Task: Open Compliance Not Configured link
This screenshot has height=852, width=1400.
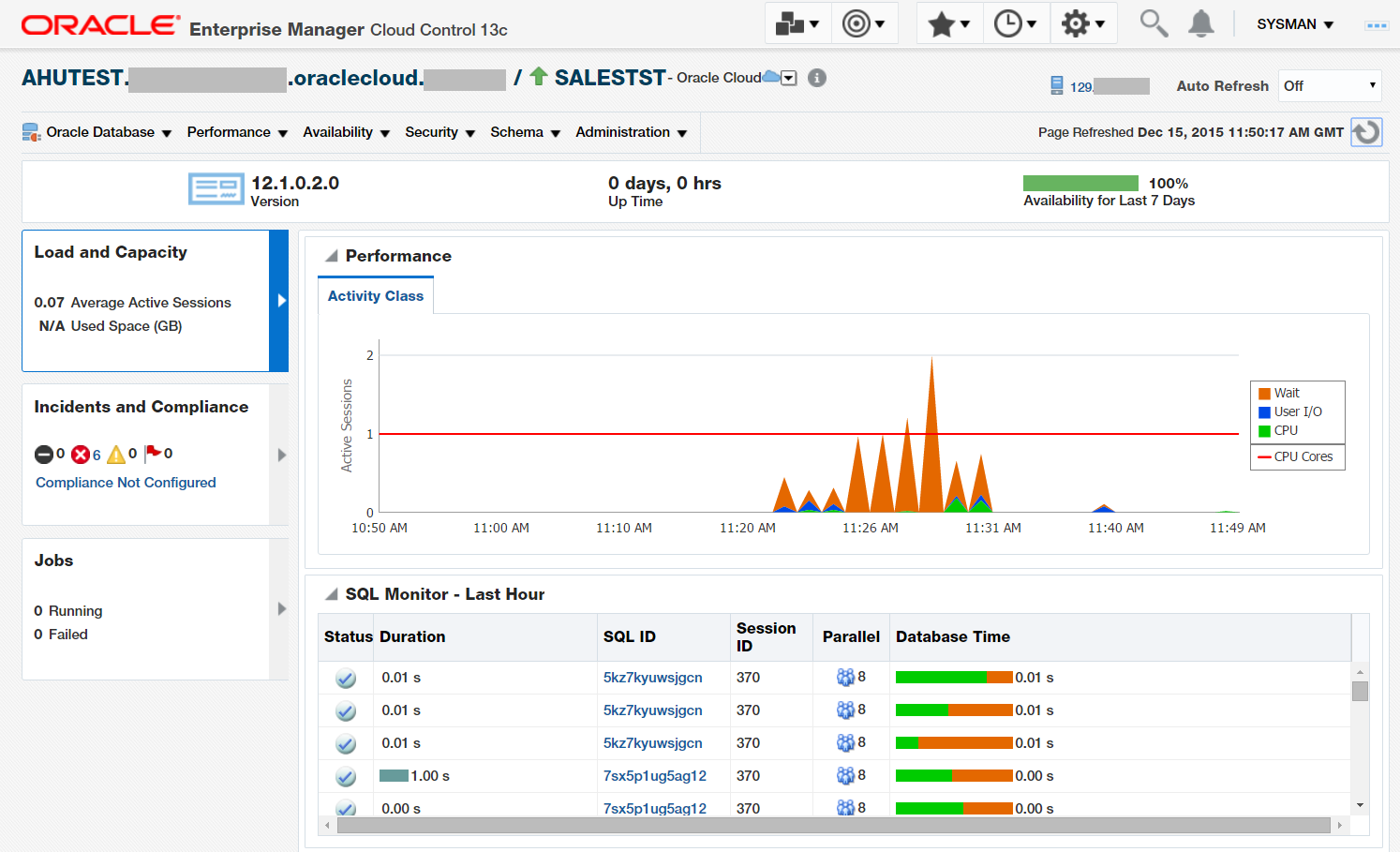Action: coord(126,483)
